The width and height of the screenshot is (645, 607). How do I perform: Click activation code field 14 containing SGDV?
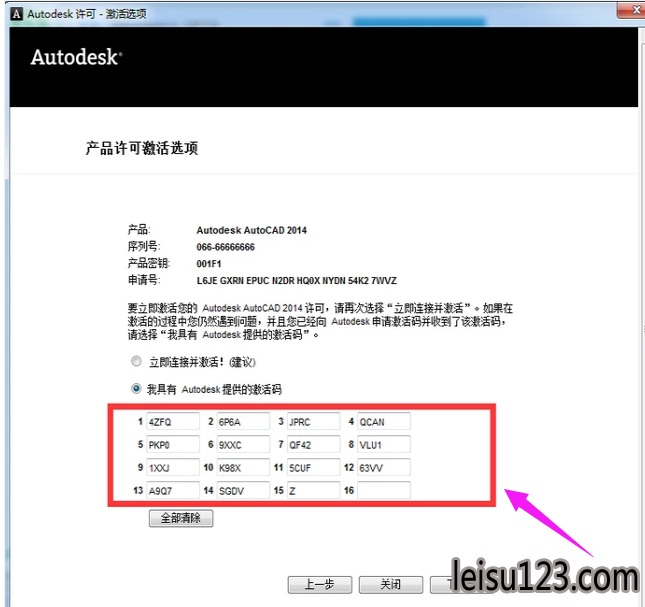coord(243,490)
